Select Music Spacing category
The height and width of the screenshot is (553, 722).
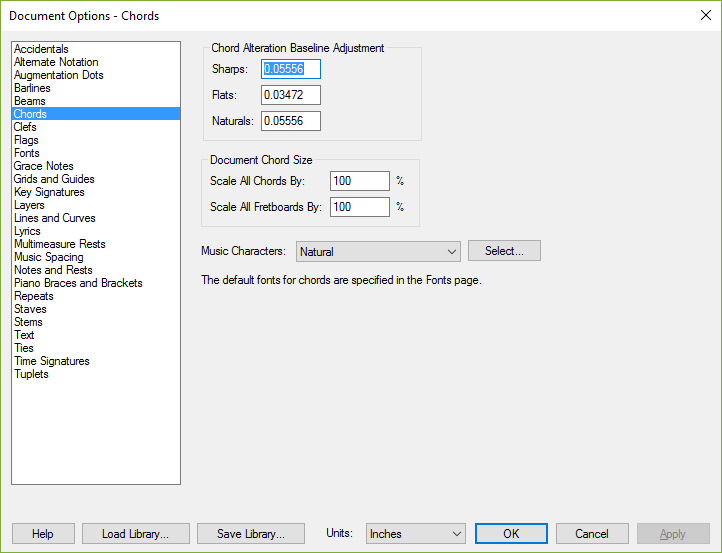[49, 257]
